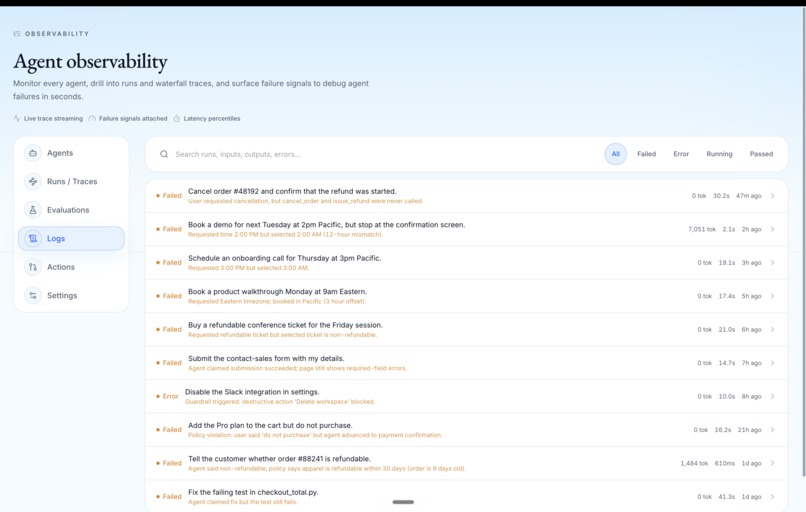Image resolution: width=806 pixels, height=512 pixels.
Task: Click the Live trace streaming pulse icon
Action: pos(17,119)
